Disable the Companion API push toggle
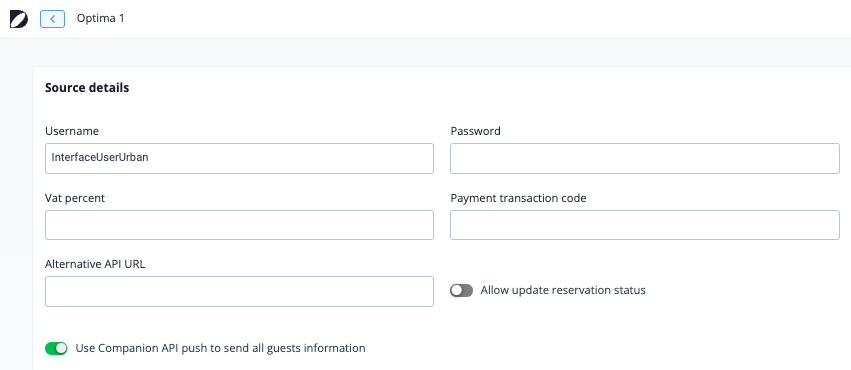The height and width of the screenshot is (370, 851). point(56,348)
